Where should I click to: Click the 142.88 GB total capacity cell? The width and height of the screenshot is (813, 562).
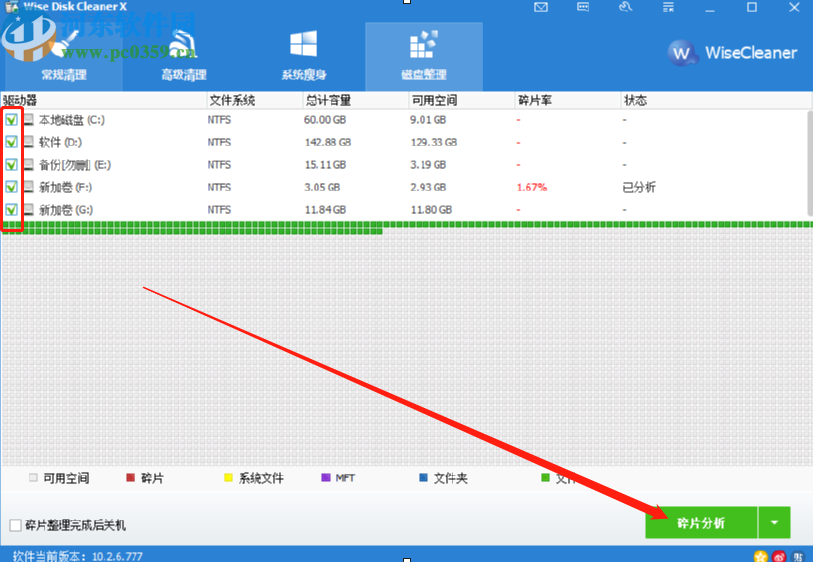[328, 142]
